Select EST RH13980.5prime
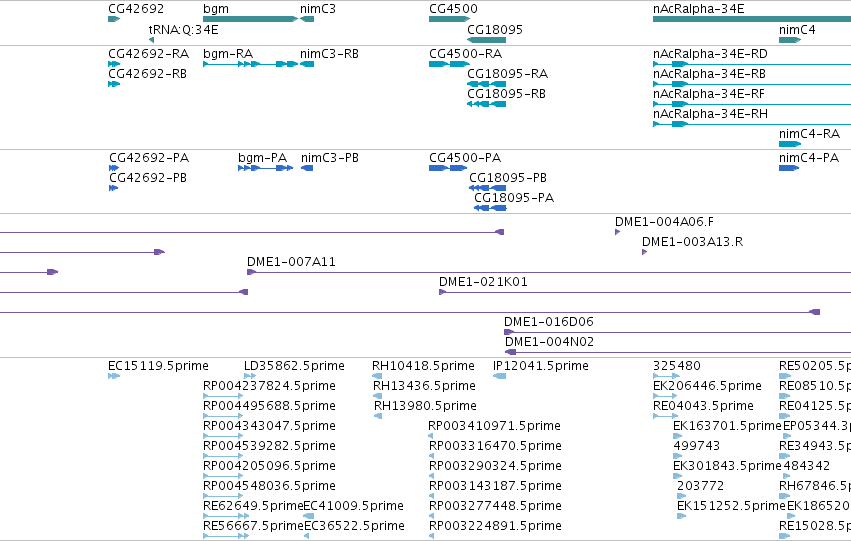This screenshot has height=541, width=851. [x=425, y=406]
